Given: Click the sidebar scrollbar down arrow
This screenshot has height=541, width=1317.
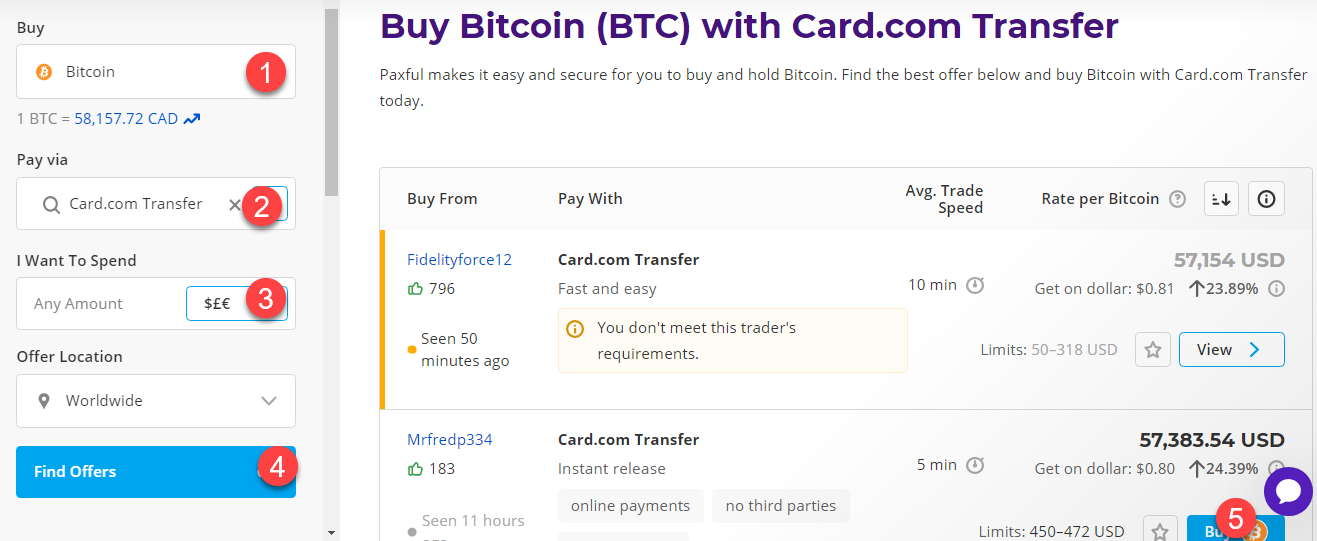Looking at the screenshot, I should coord(331,533).
